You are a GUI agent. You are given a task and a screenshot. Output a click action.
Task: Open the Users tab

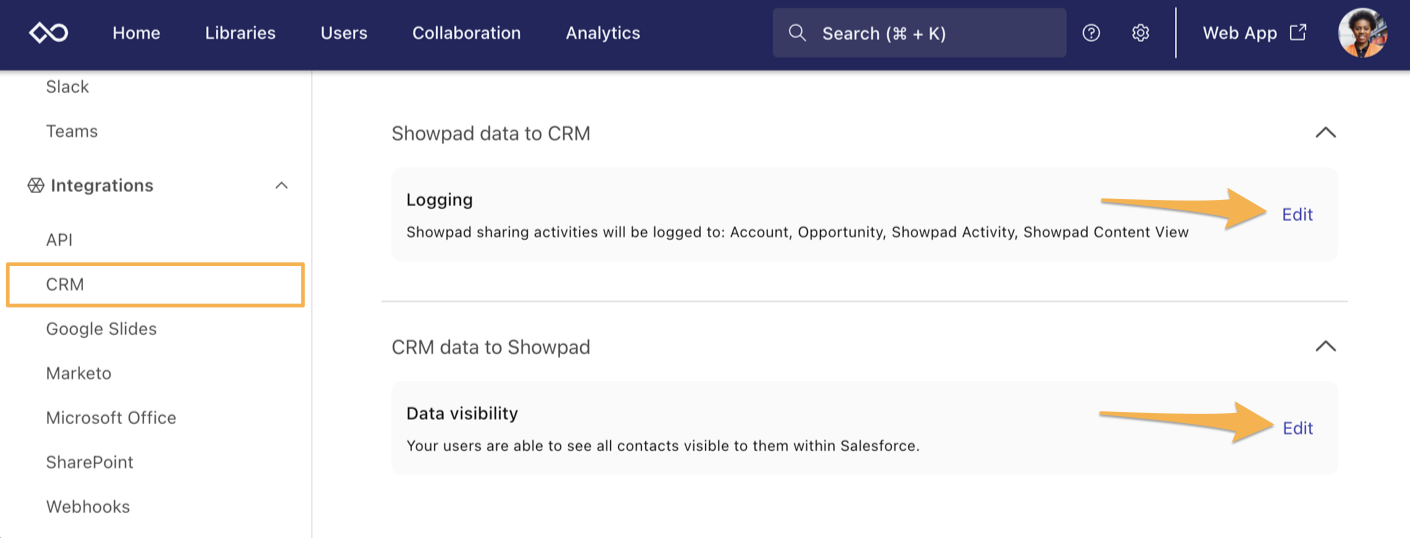click(344, 33)
